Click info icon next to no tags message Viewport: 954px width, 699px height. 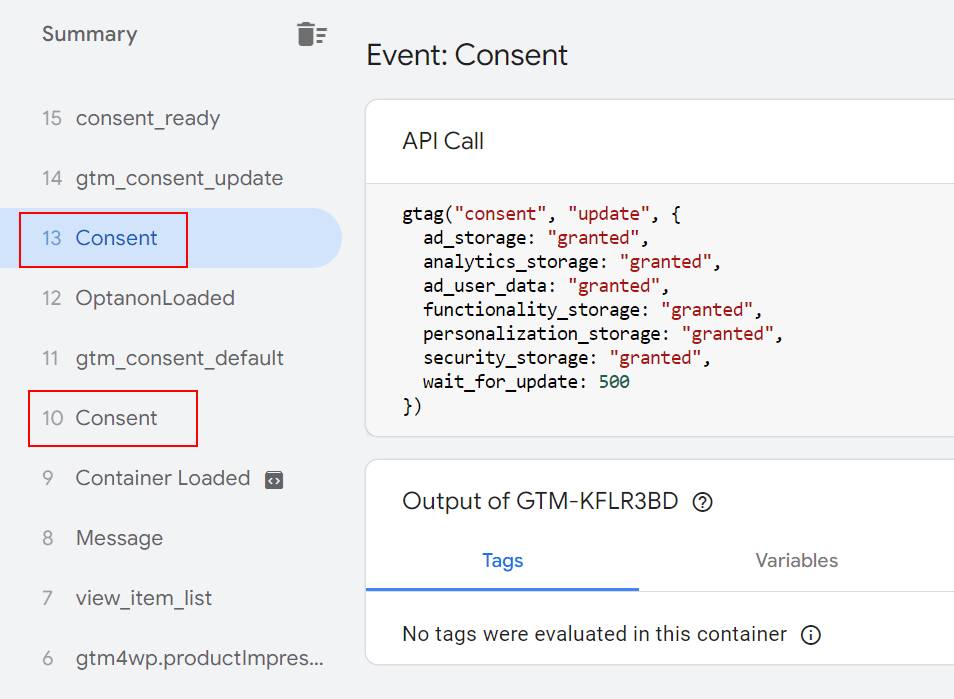pyautogui.click(x=811, y=635)
